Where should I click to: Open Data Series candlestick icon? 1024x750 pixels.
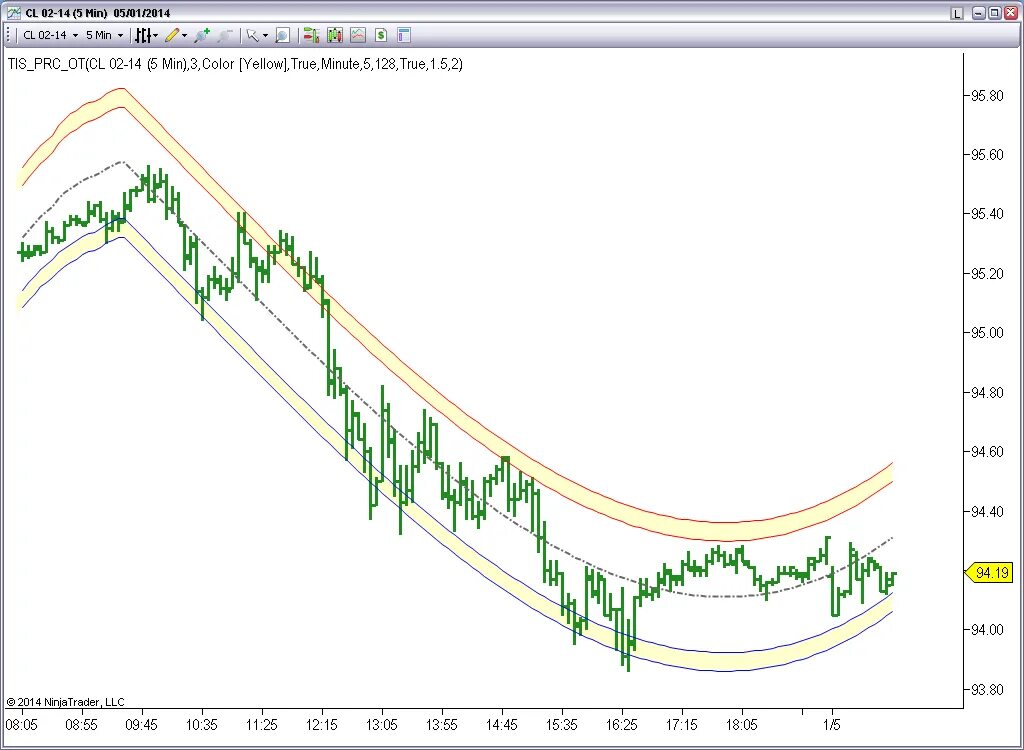pos(335,35)
